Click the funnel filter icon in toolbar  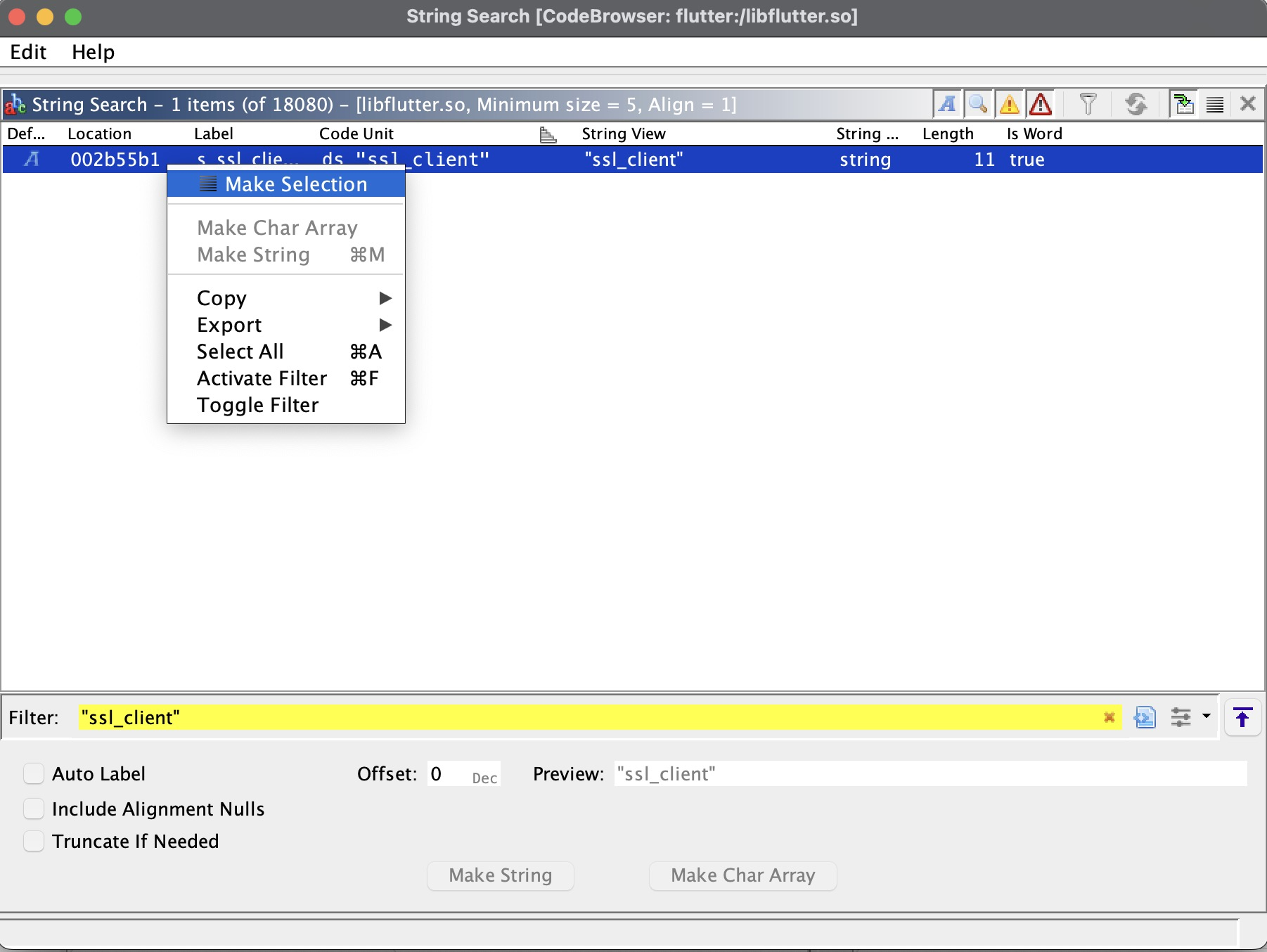coord(1088,104)
